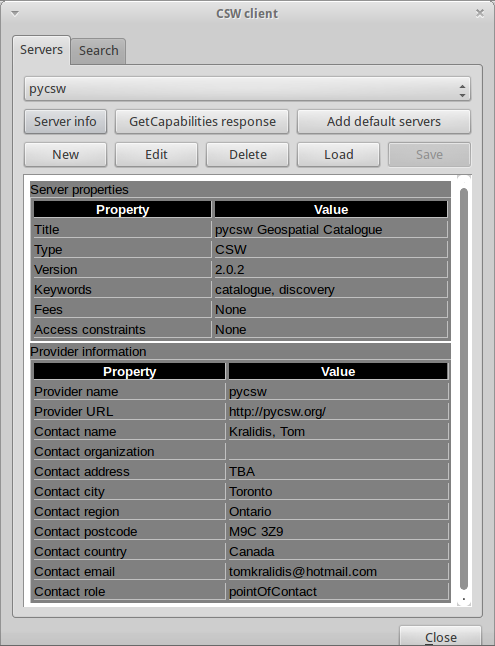Click the contact region 'Ontario'

point(250,511)
